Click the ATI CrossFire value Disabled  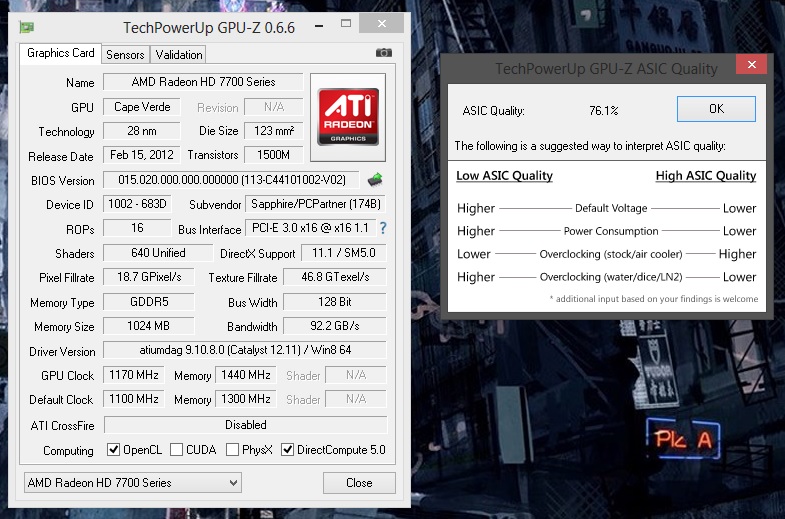pos(245,425)
